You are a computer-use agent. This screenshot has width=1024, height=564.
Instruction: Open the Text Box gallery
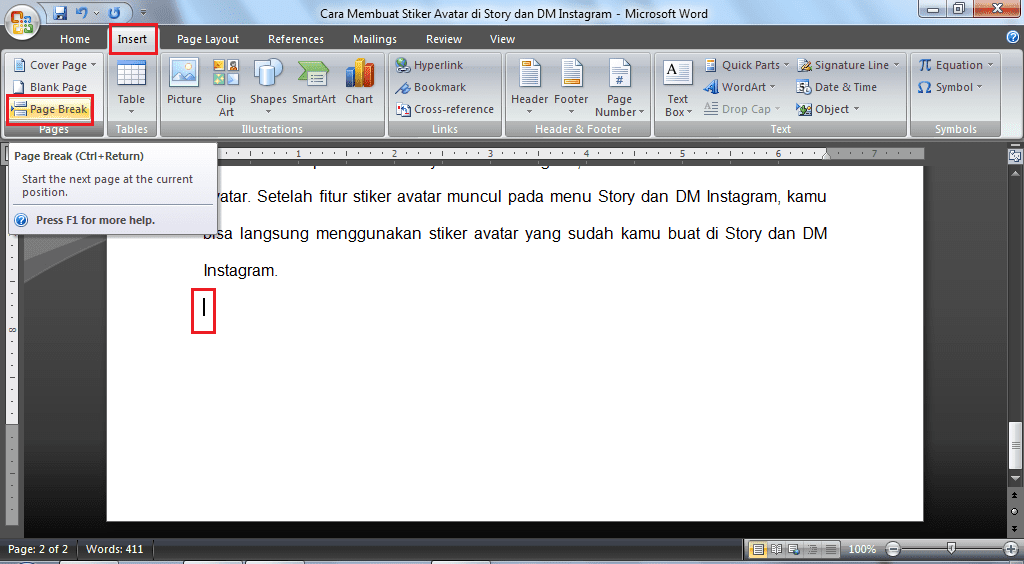click(677, 88)
